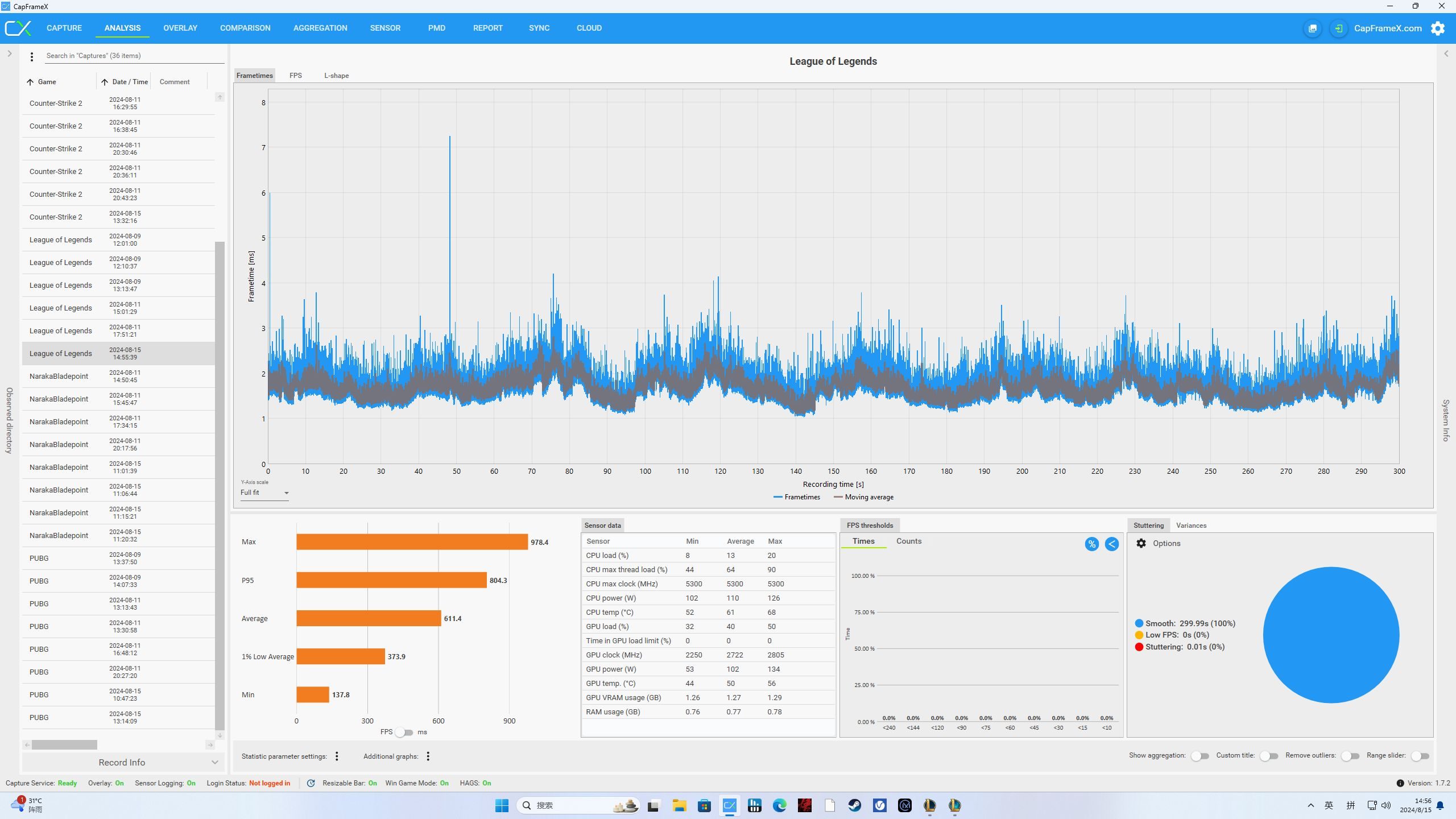The width and height of the screenshot is (1456, 819).
Task: Open Task View from taskbar
Action: pyautogui.click(x=653, y=805)
